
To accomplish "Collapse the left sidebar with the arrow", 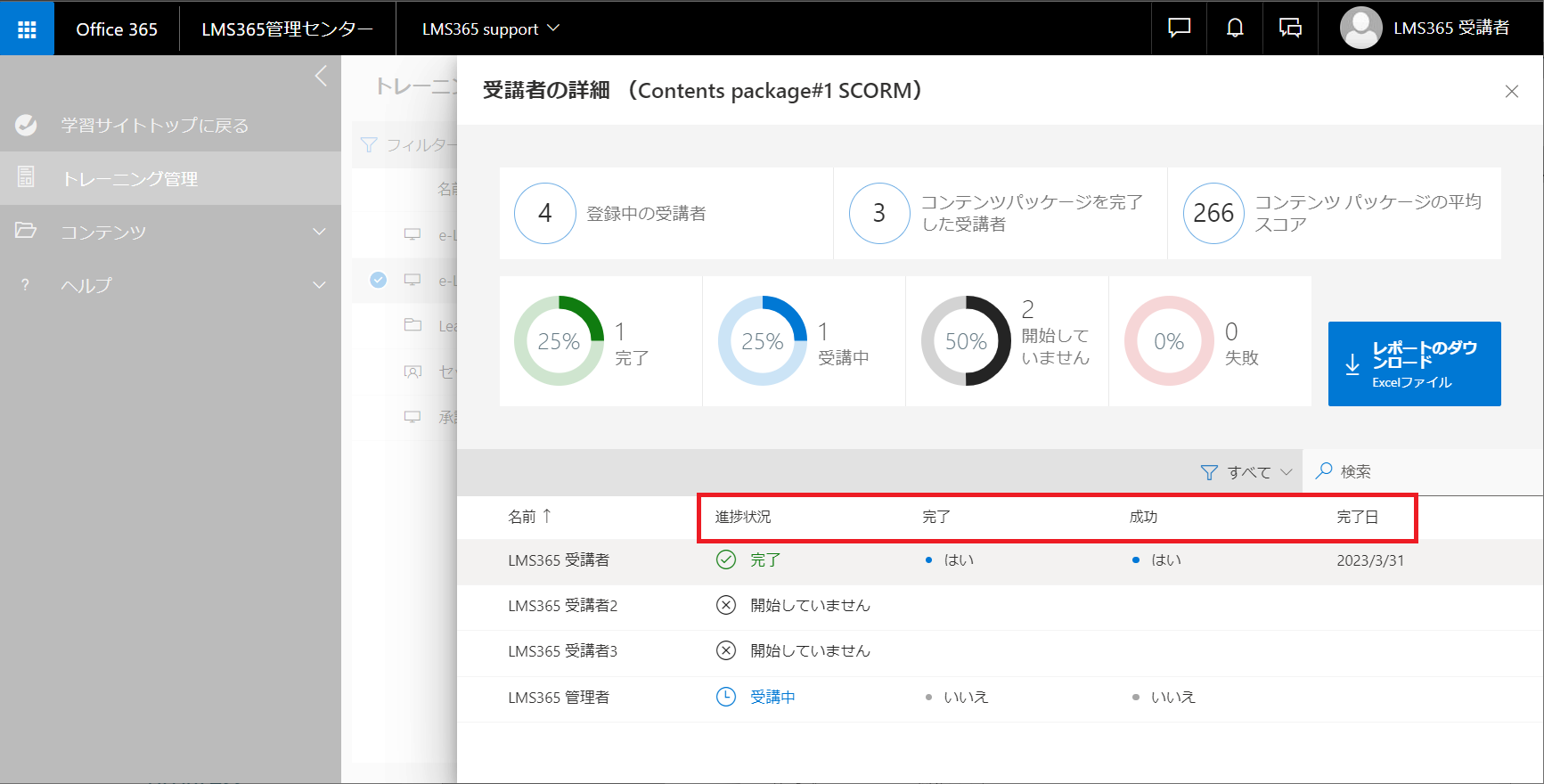I will point(321,77).
